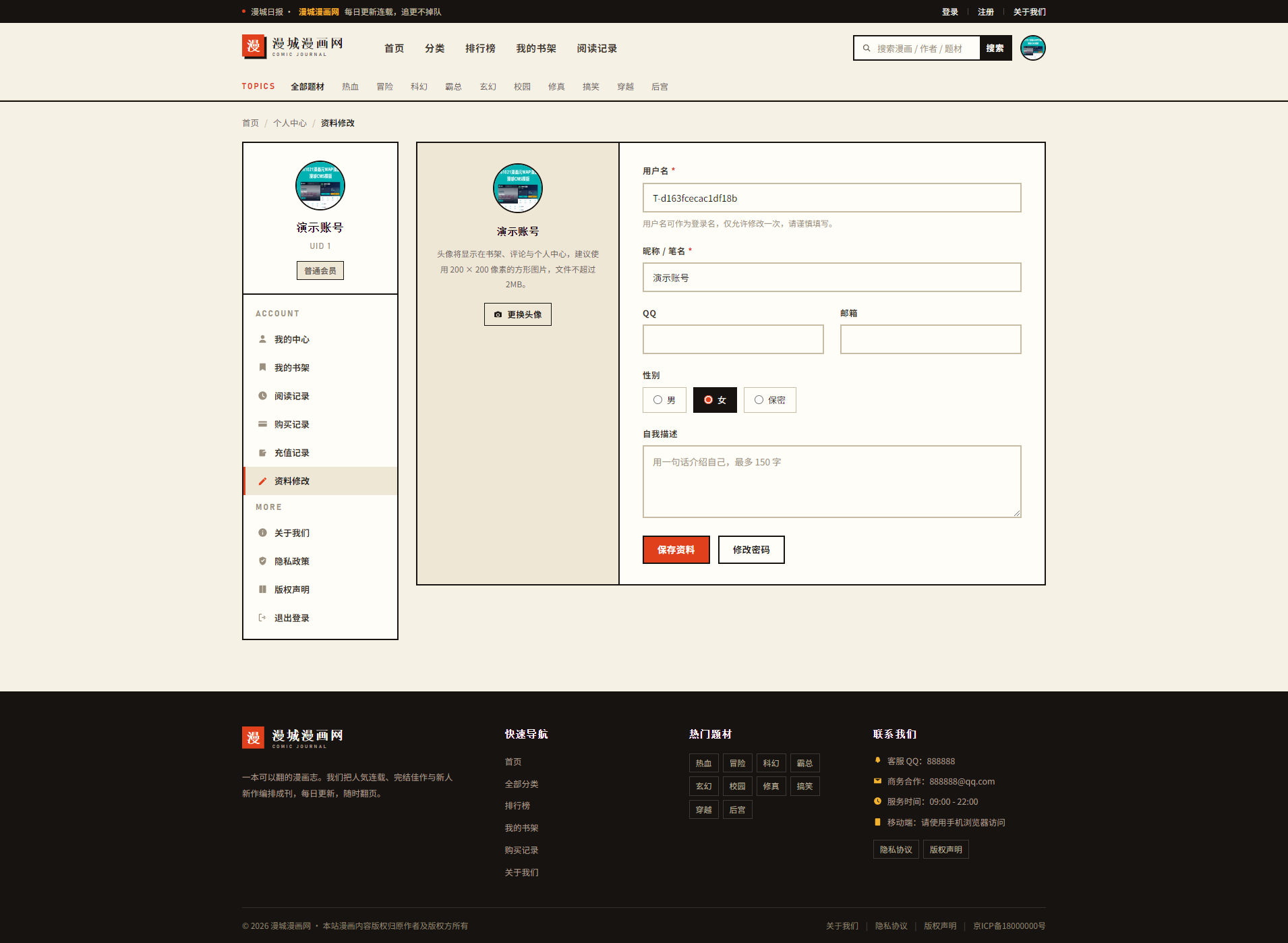Screen dimensions: 1288x943
Task: Open 排行榜 in the main navigation
Action: click(480, 49)
